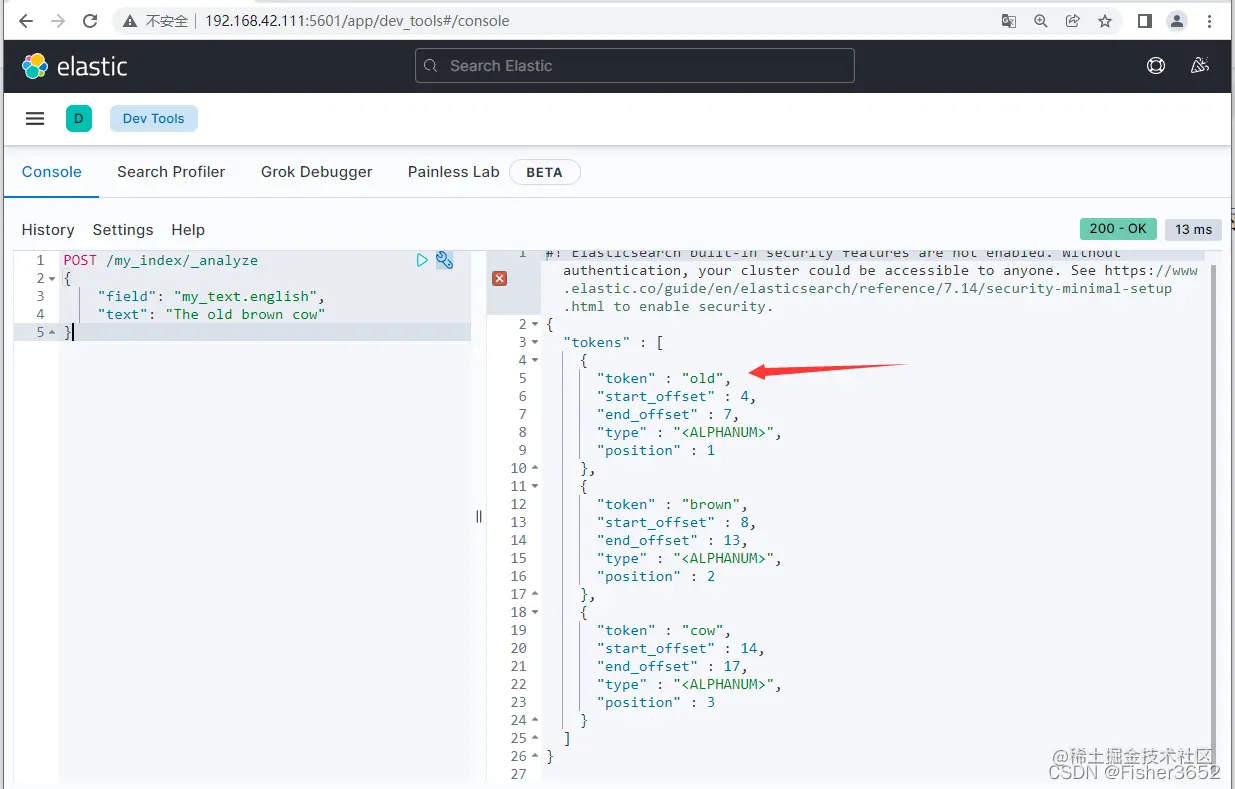Open the Settings menu item
The height and width of the screenshot is (789, 1235).
click(123, 229)
